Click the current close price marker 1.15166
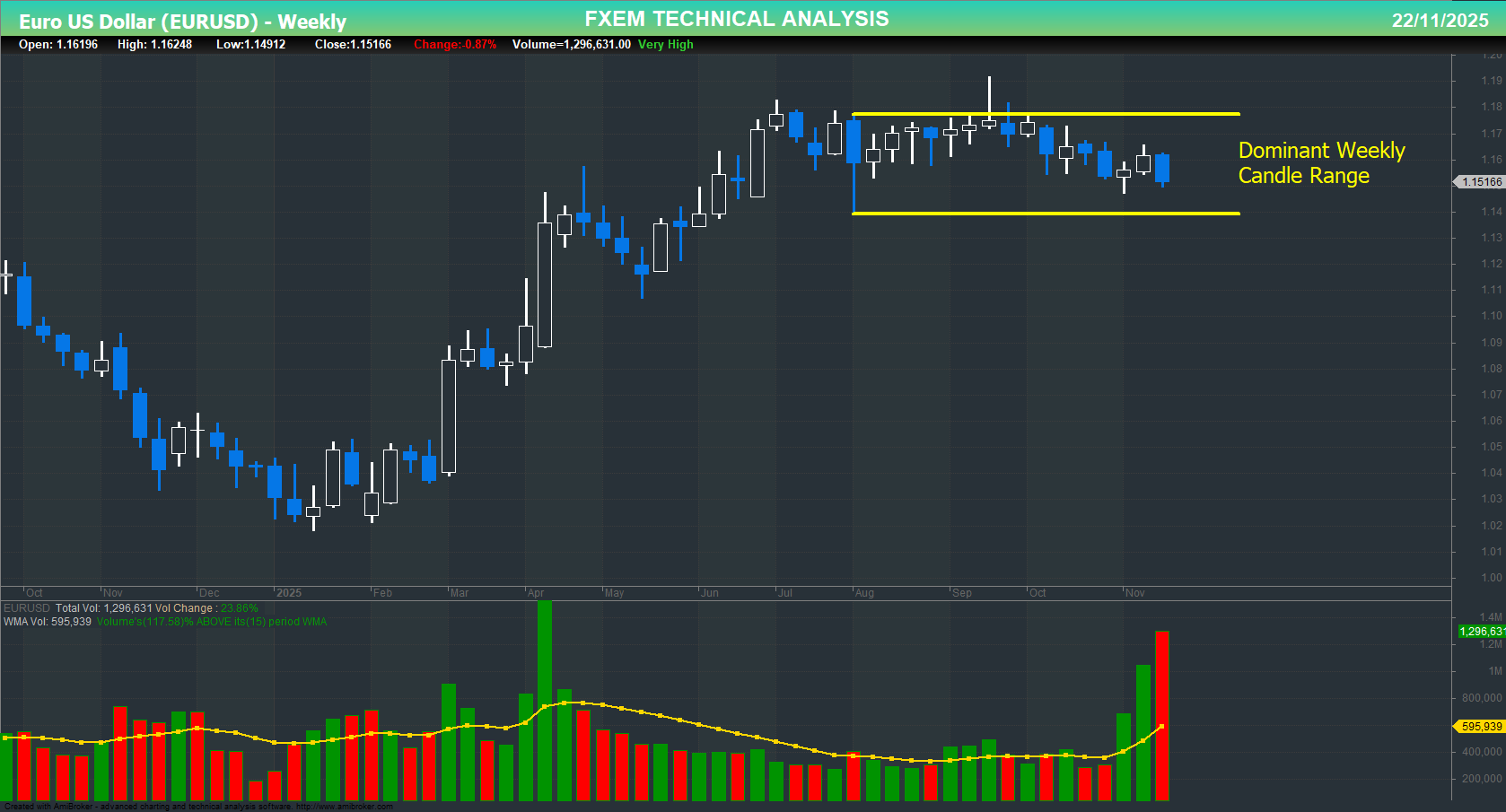This screenshot has width=1506, height=812. tap(1481, 181)
